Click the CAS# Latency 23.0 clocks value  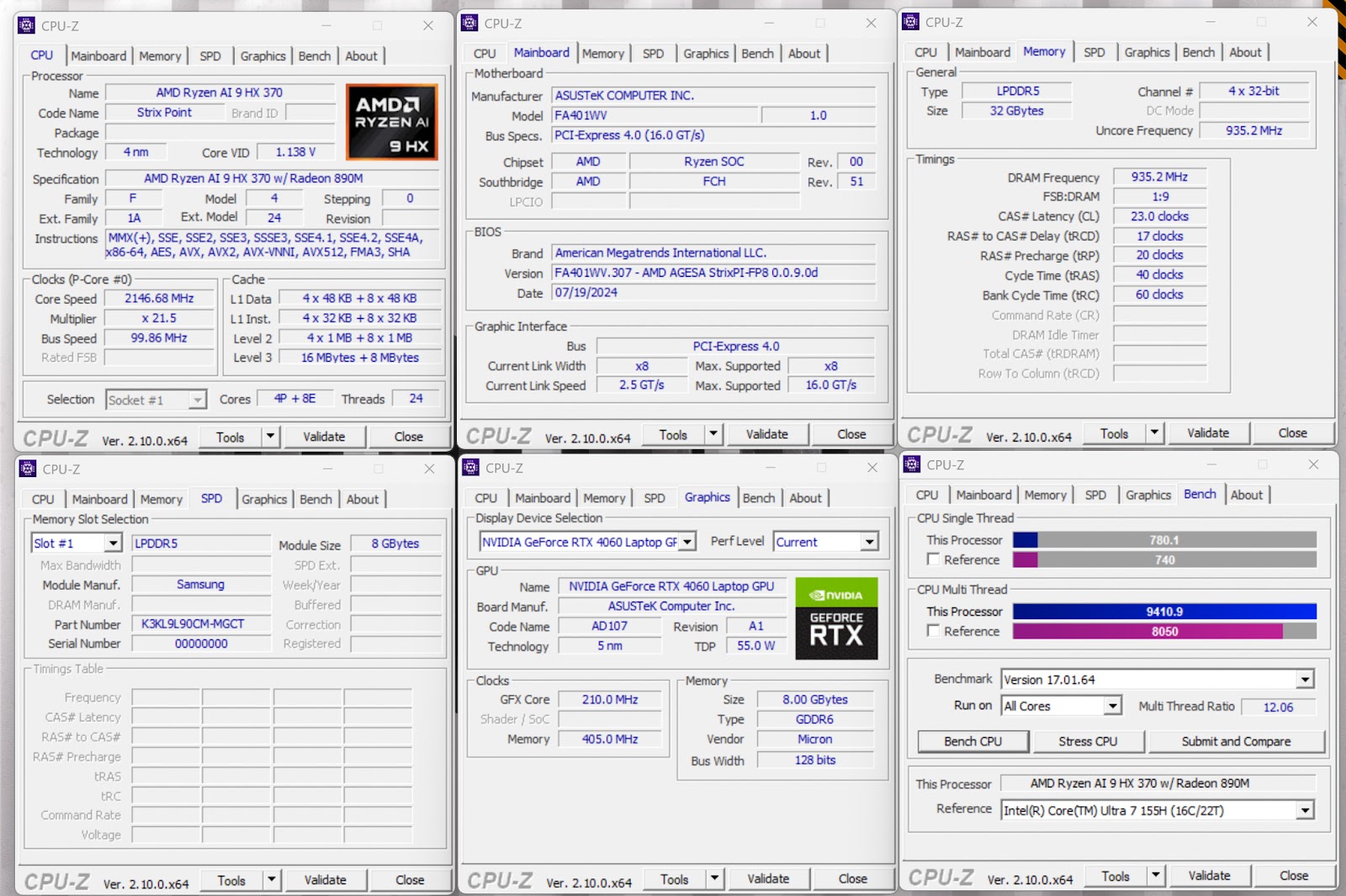coord(1159,216)
